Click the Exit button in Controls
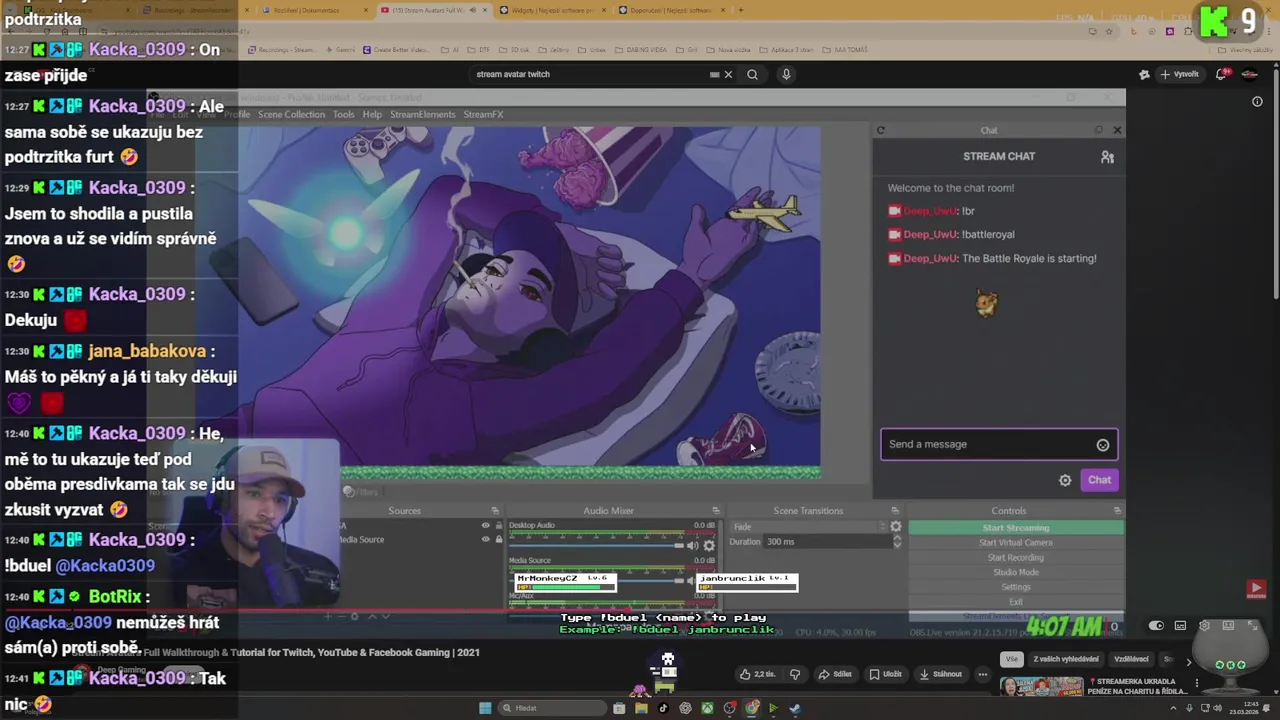1280x720 pixels. [x=1016, y=602]
